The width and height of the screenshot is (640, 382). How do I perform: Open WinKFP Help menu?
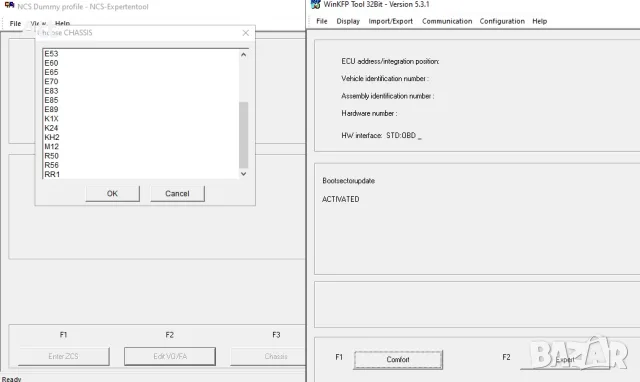[x=540, y=21]
